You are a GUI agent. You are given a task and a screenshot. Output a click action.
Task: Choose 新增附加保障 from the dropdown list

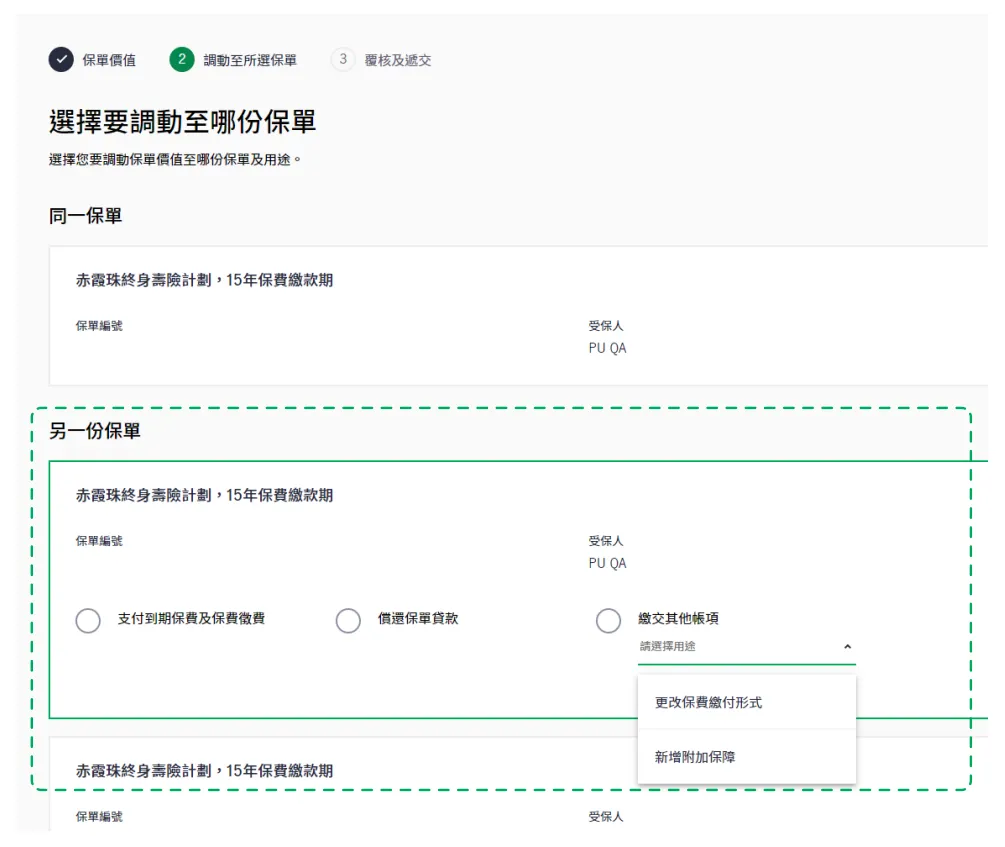pyautogui.click(x=747, y=757)
